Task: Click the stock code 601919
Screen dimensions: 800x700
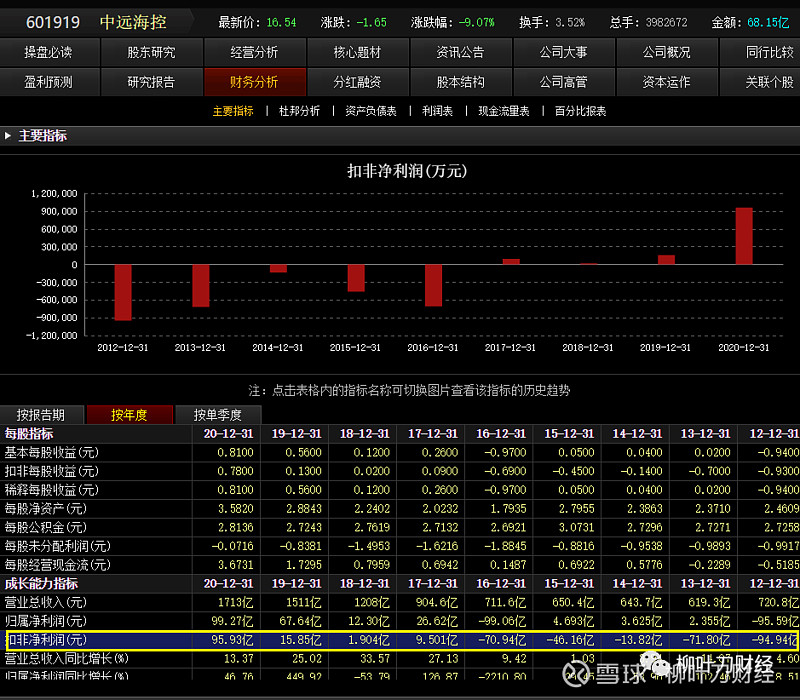Action: point(53,22)
